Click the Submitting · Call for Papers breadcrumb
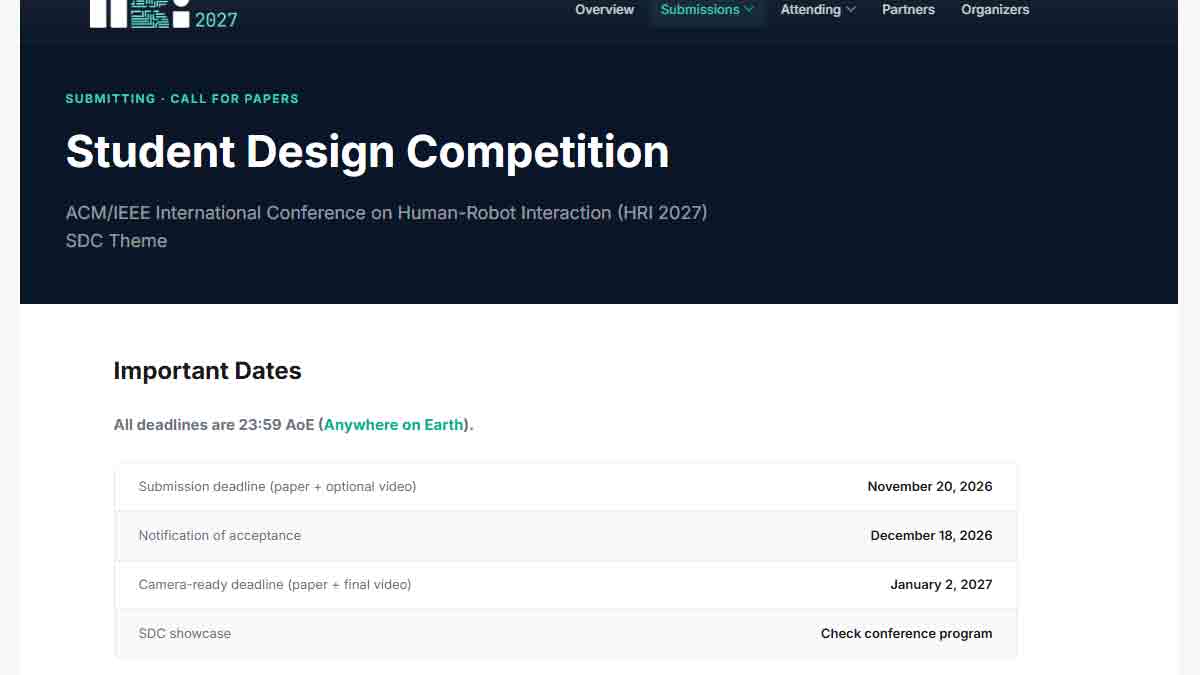 pos(182,99)
